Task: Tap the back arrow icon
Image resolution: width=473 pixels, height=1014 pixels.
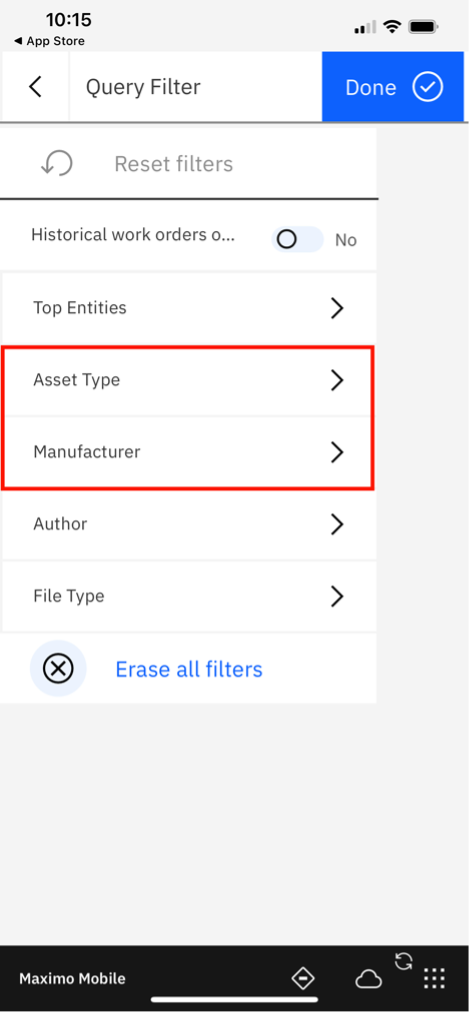Action: [x=36, y=87]
